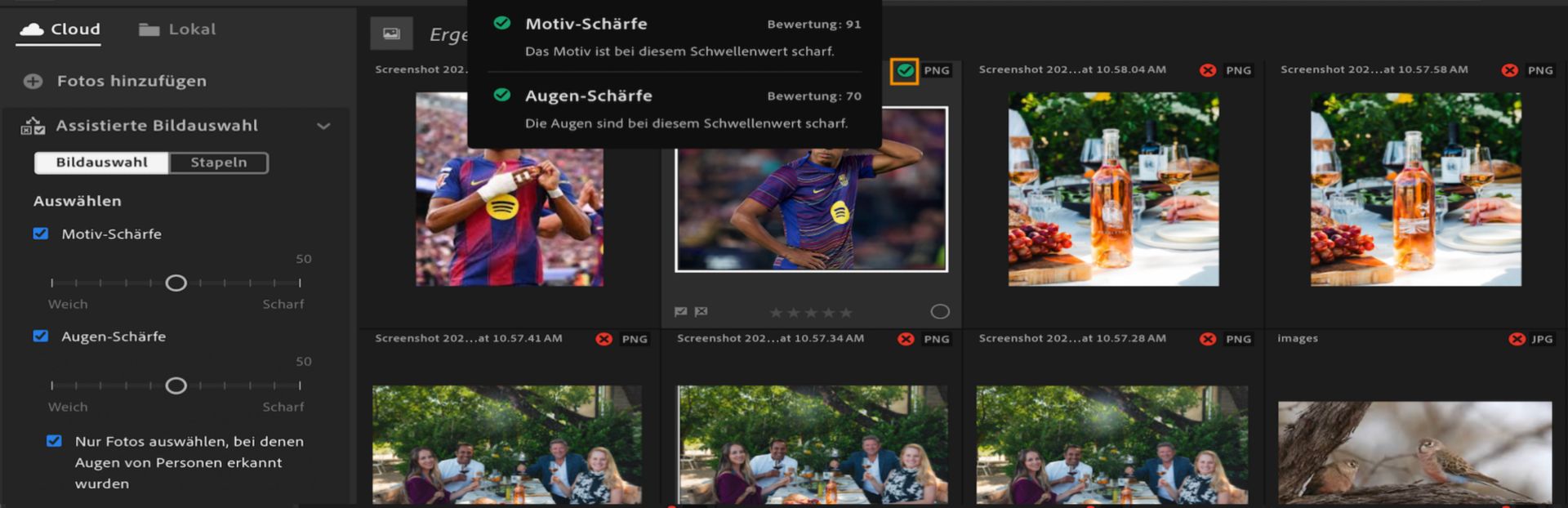Click the Motiv-Schärfe slider handle
The height and width of the screenshot is (508, 1568).
click(x=176, y=283)
